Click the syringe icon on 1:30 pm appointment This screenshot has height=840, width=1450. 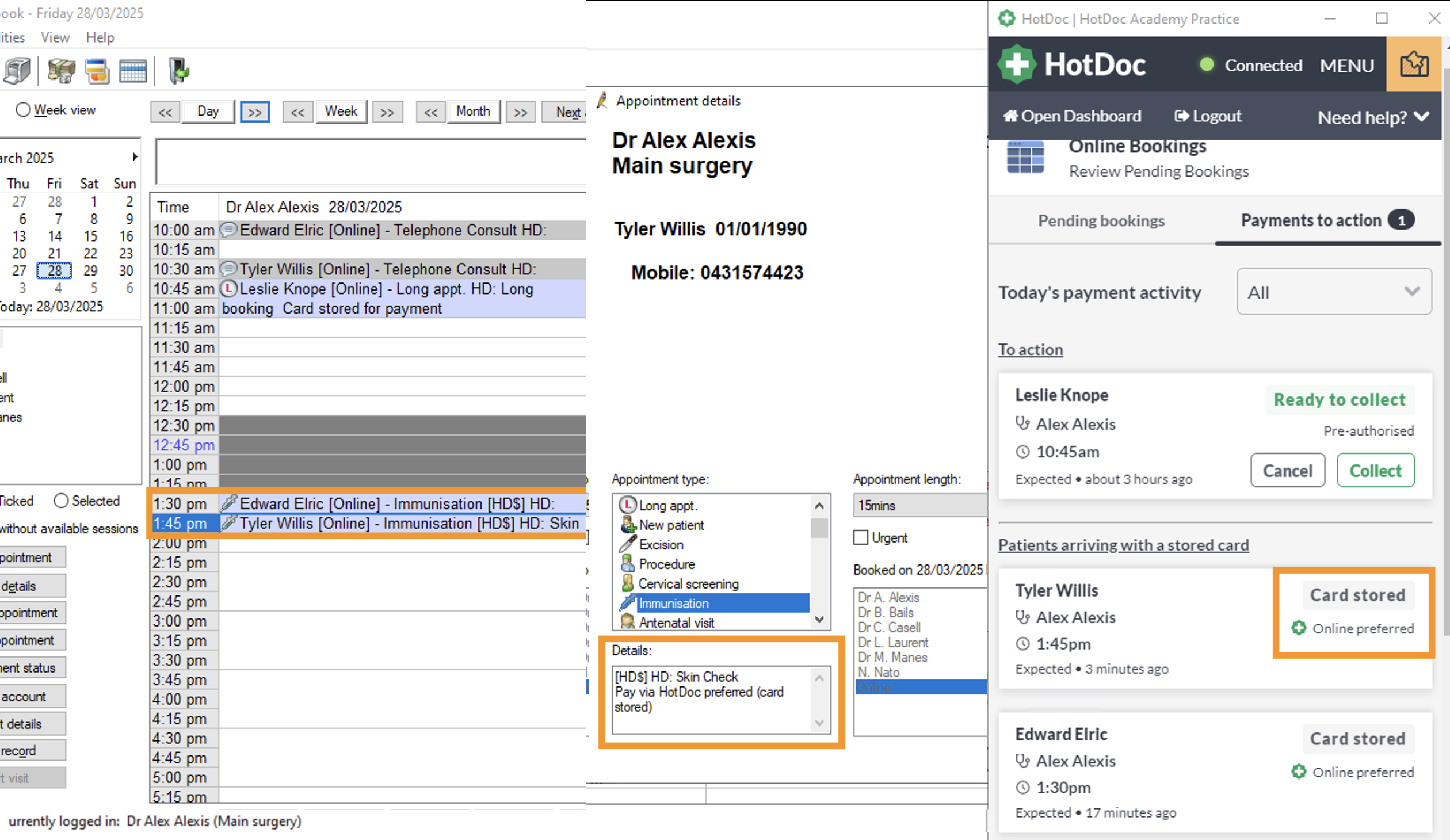coord(229,503)
